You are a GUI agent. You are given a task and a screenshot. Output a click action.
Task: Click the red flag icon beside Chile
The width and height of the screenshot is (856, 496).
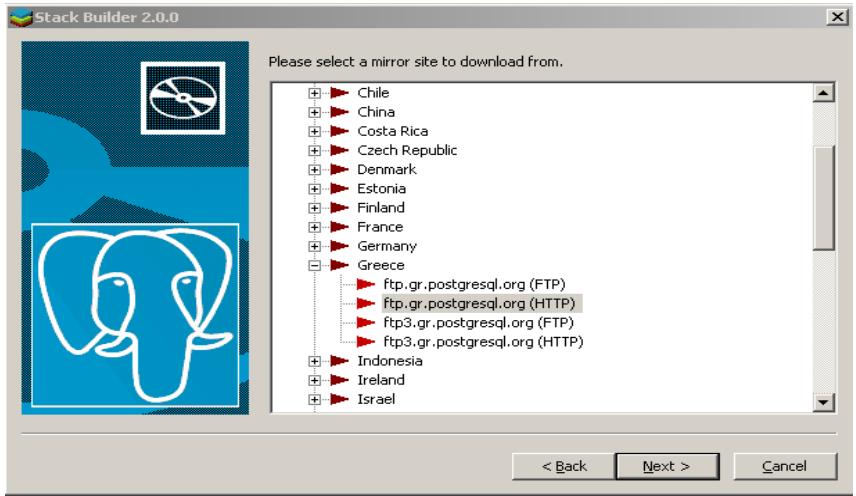[x=340, y=93]
